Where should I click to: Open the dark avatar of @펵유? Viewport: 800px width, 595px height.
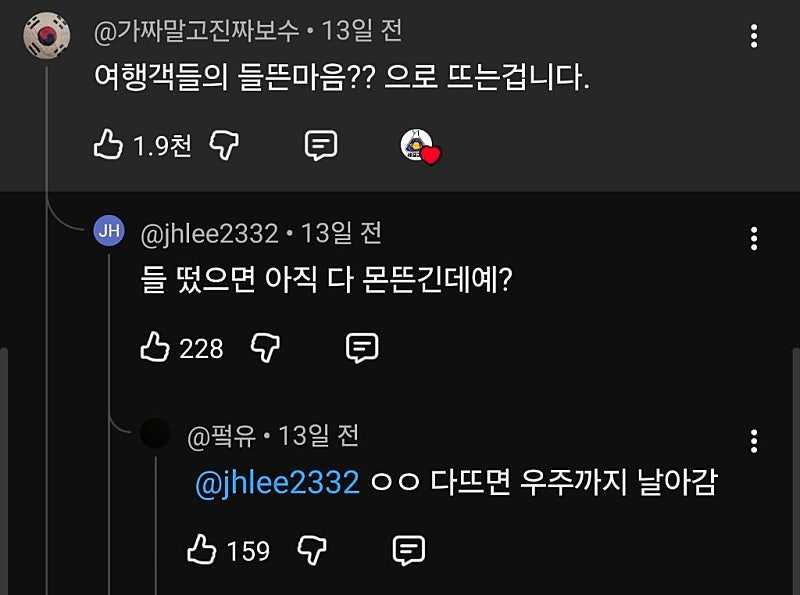[x=155, y=434]
